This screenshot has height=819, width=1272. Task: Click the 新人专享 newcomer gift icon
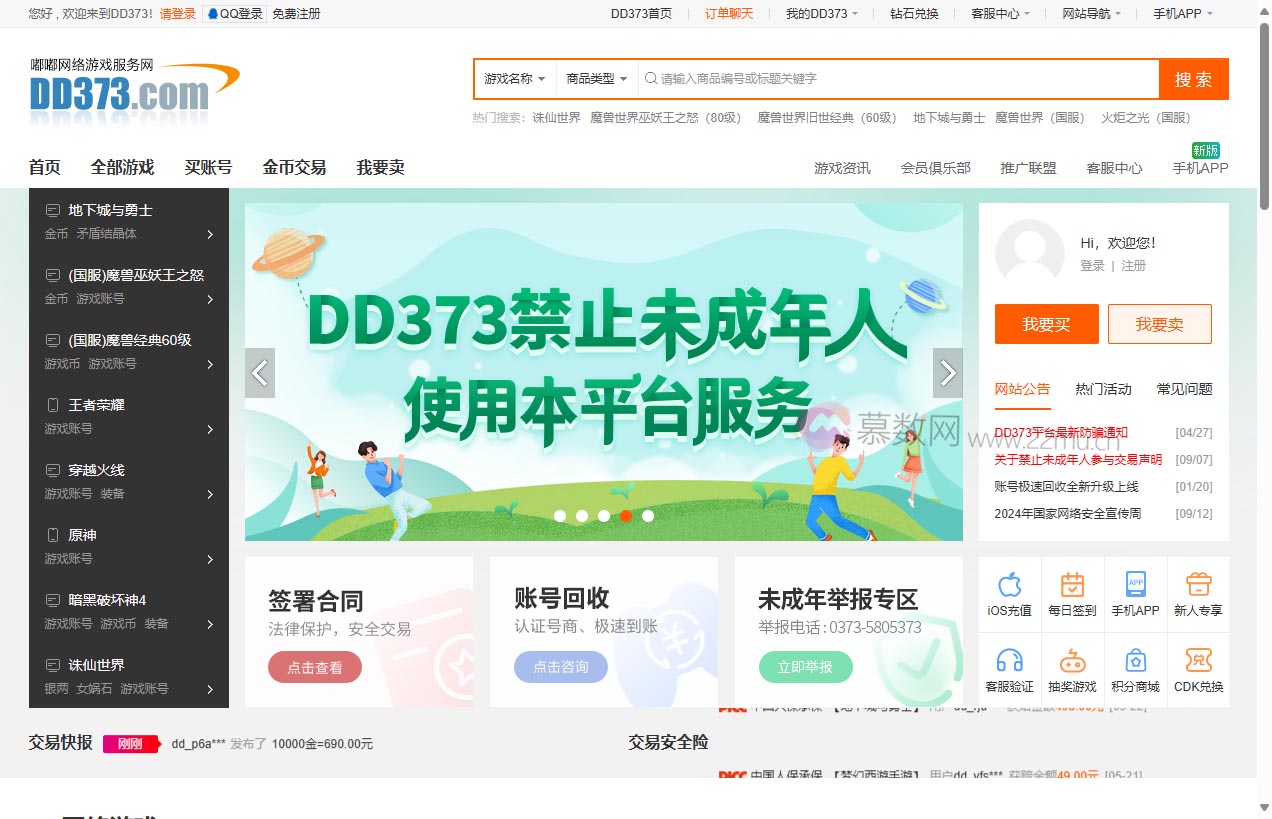point(1198,592)
